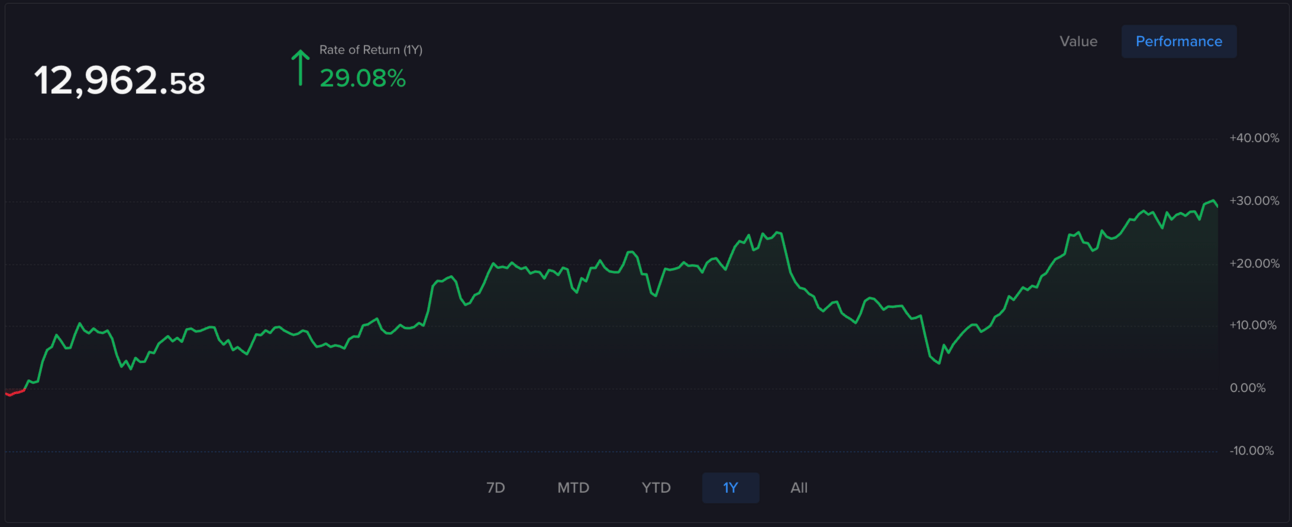Select the 7D time range
This screenshot has height=527, width=1292.
(x=495, y=488)
